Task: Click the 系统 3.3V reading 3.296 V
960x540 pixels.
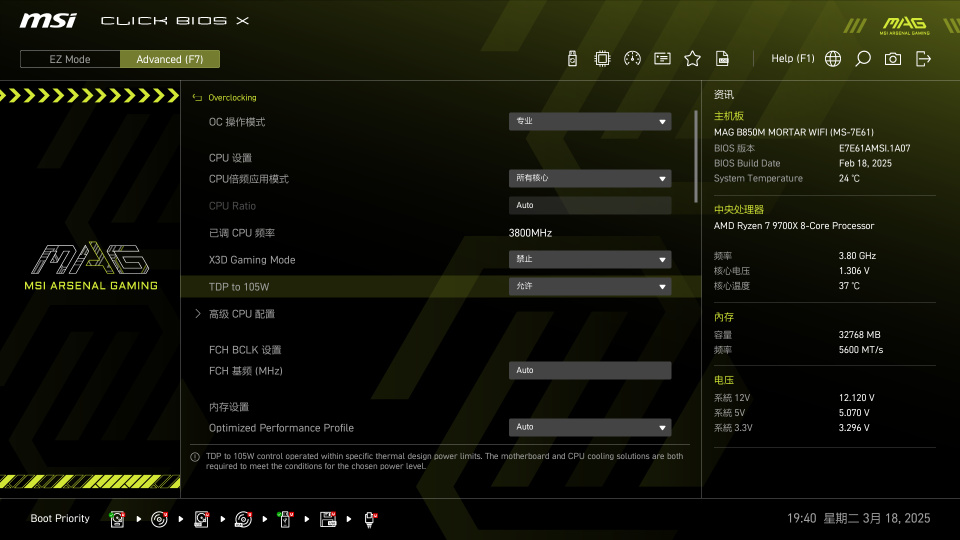Action: pos(854,427)
